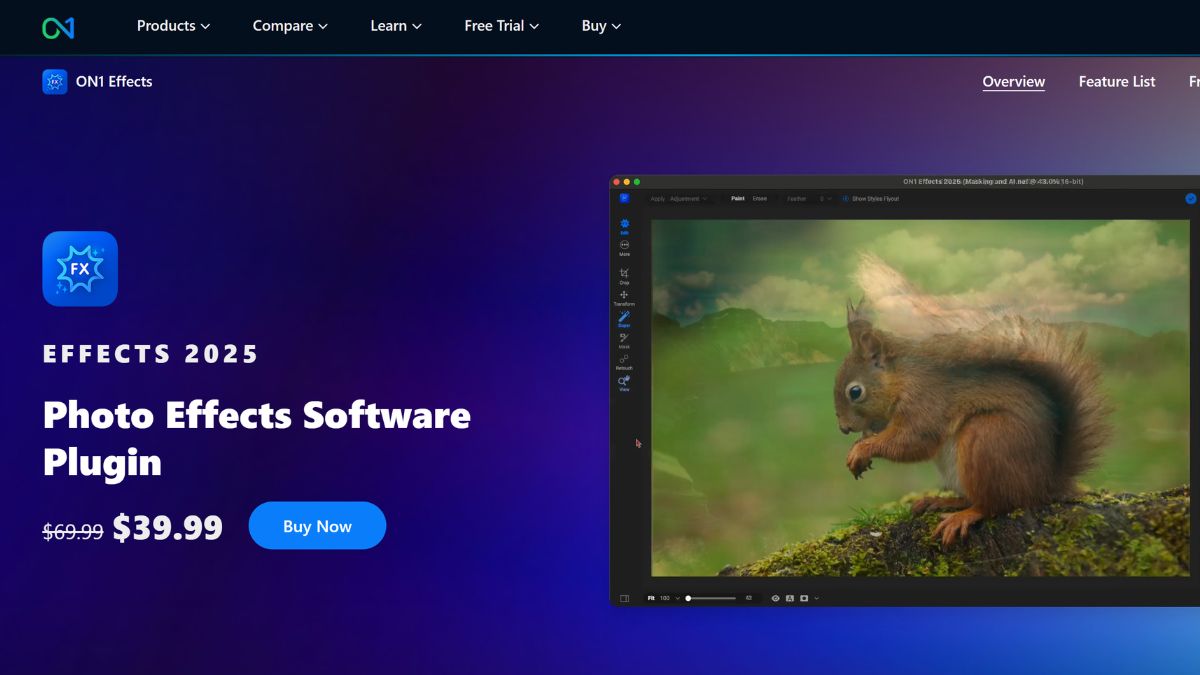Toggle Show Styles Flyout option
The image size is (1200, 675).
coord(871,199)
